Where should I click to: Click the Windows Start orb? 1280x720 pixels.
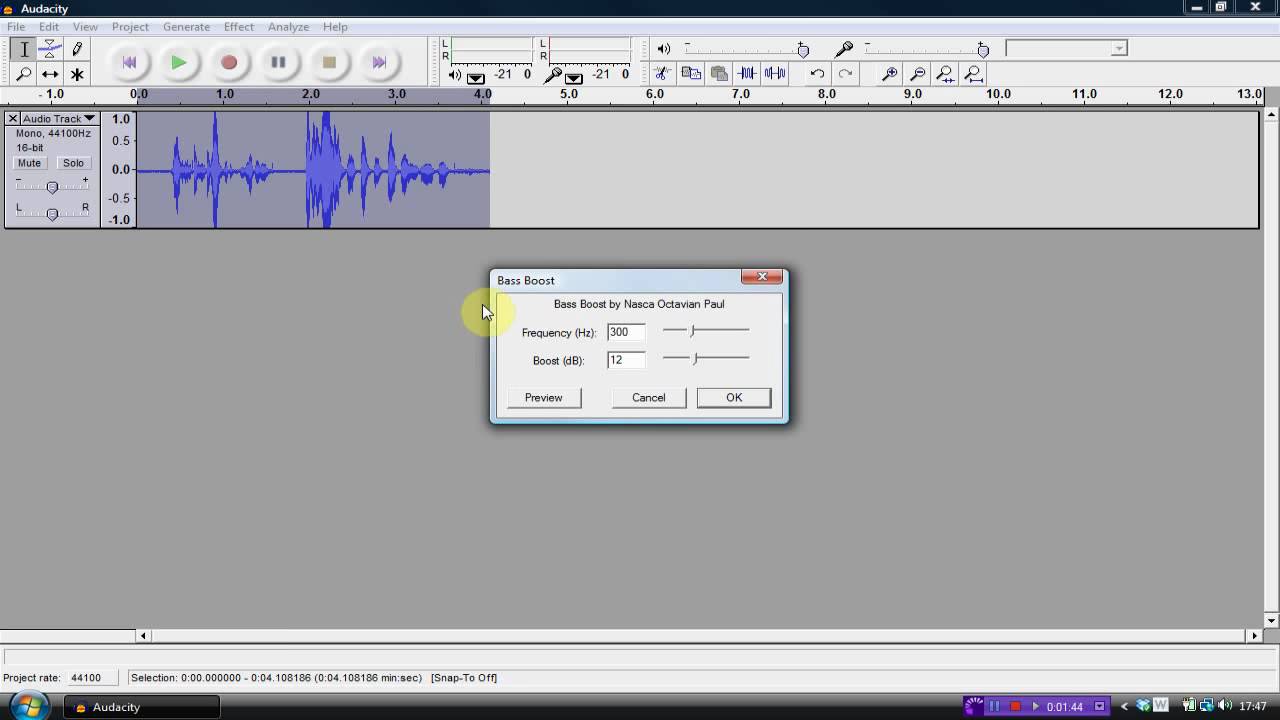tap(29, 706)
